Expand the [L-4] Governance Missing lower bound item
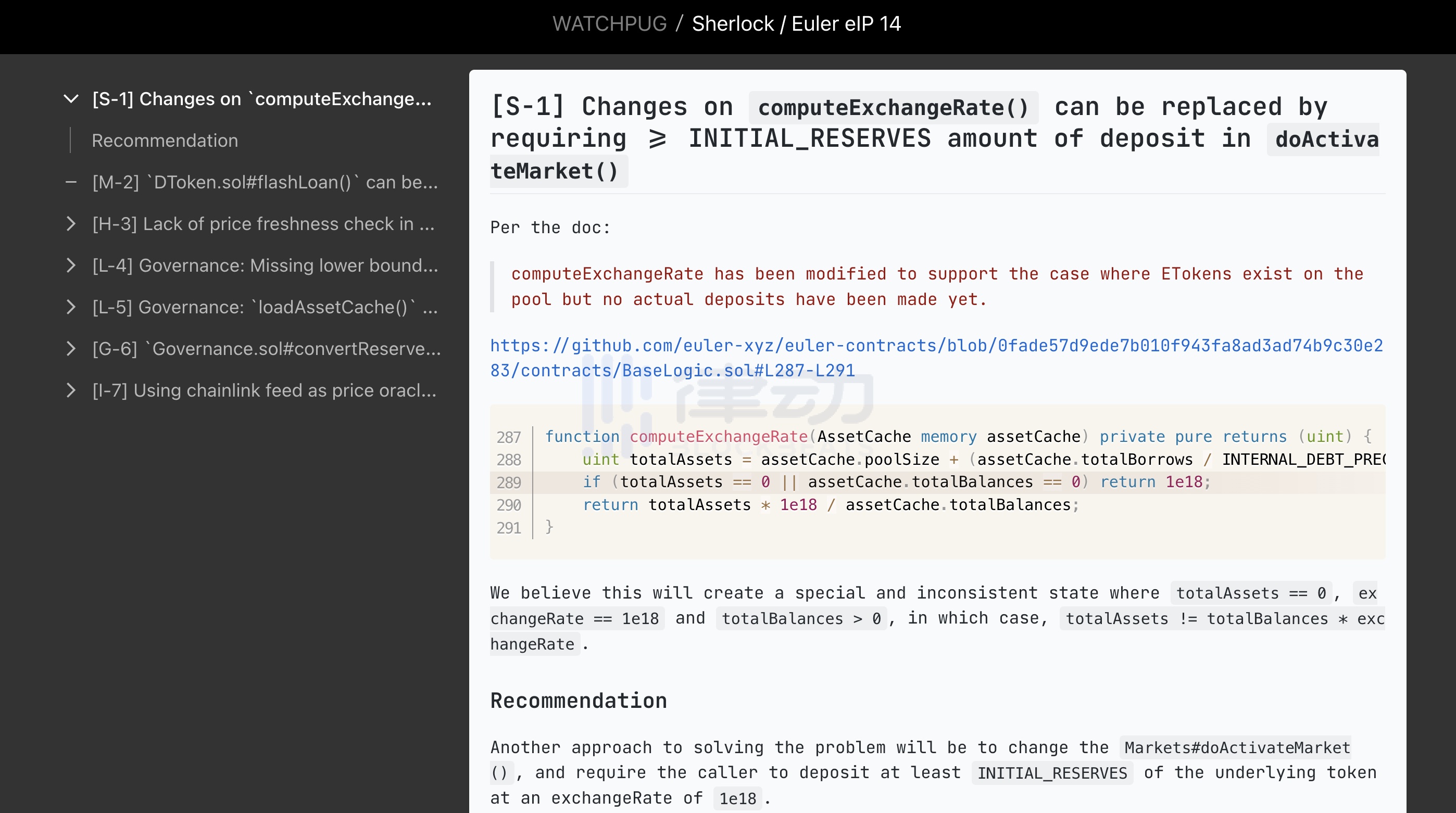The height and width of the screenshot is (813, 1456). point(71,265)
